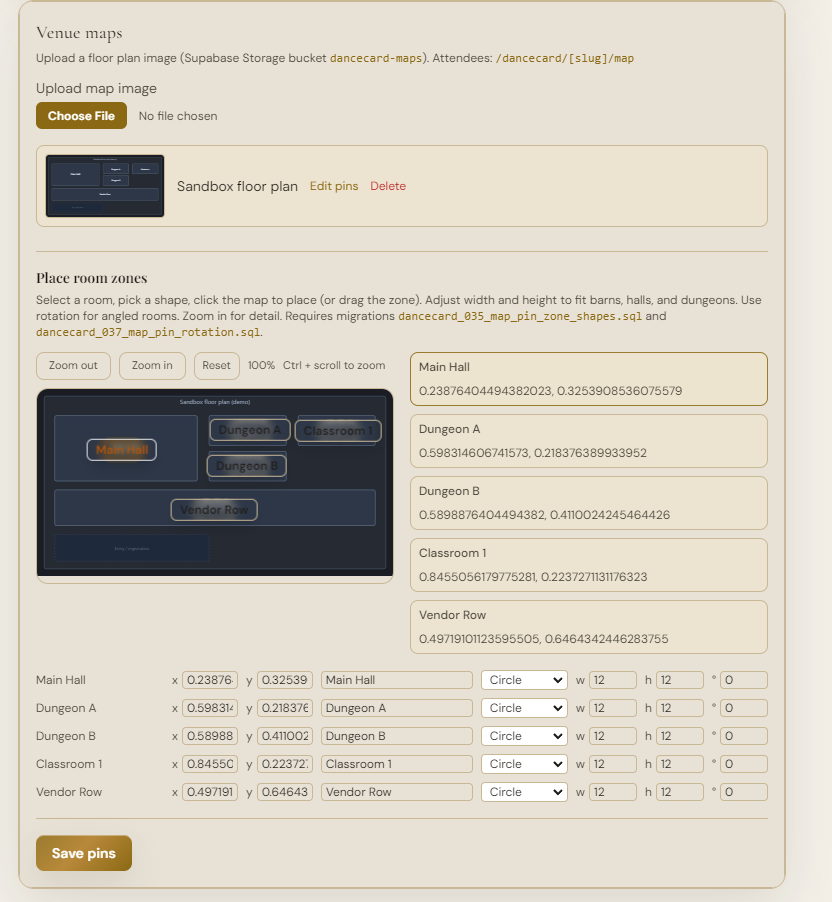Click the Classroom 1 zone on the map
This screenshot has width=832, height=902.
point(338,431)
